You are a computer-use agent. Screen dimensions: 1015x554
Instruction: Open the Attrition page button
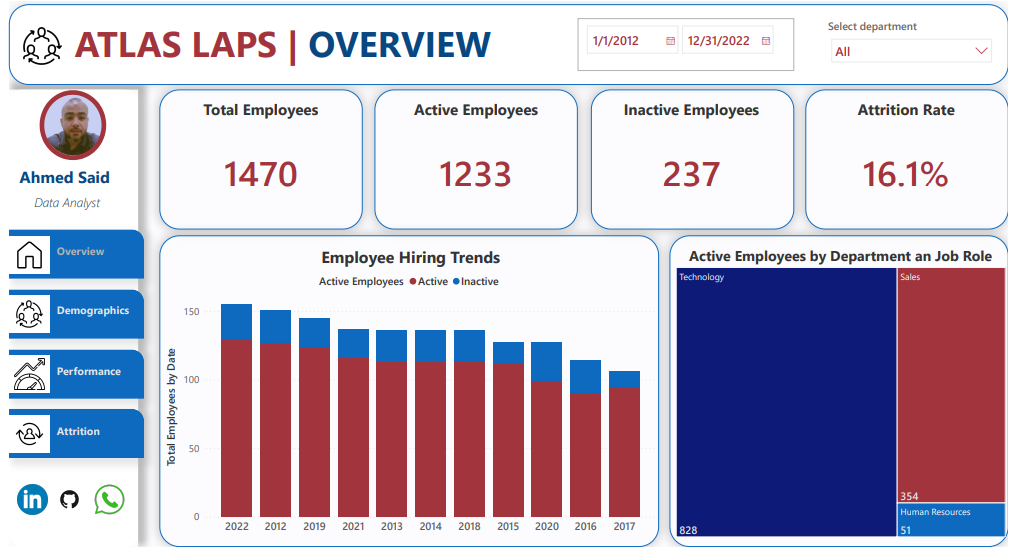[x=78, y=432]
